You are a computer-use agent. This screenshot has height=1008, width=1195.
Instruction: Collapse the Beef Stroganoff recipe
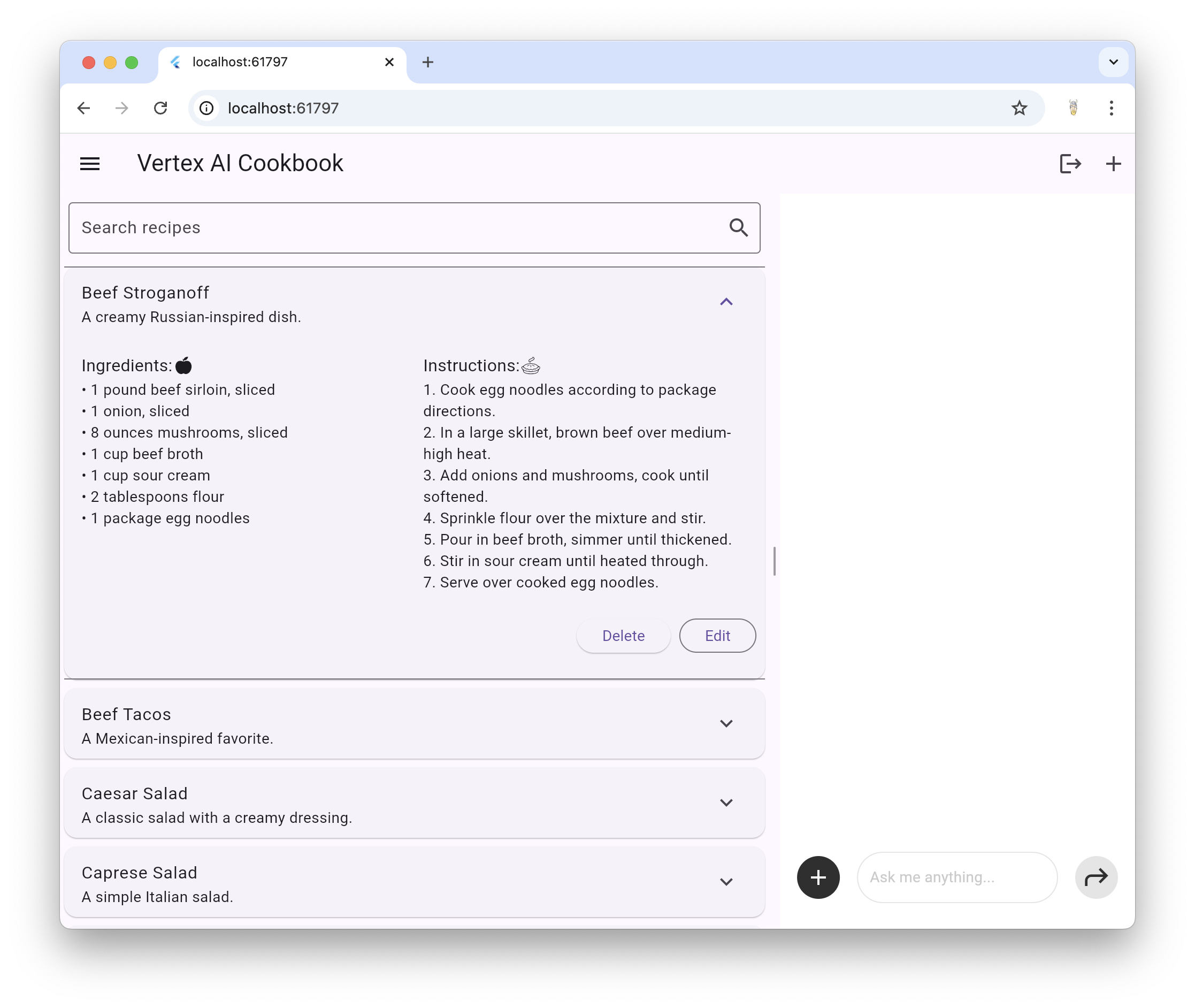coord(726,302)
